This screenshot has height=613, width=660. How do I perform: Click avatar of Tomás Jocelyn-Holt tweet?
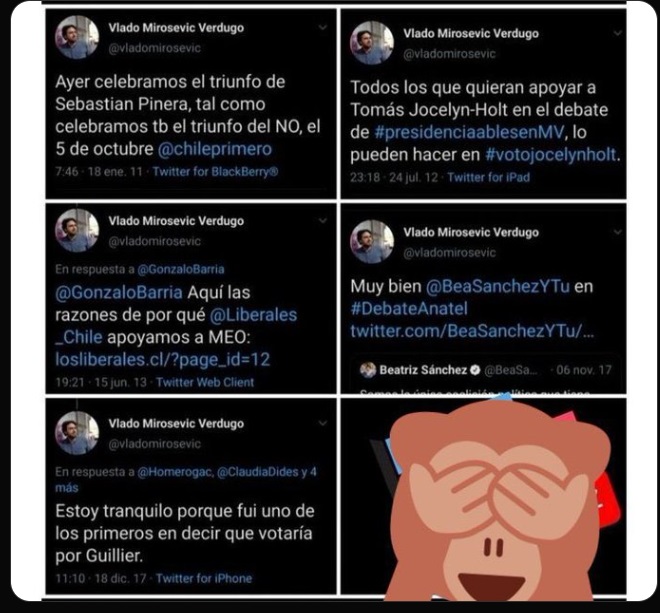[372, 43]
